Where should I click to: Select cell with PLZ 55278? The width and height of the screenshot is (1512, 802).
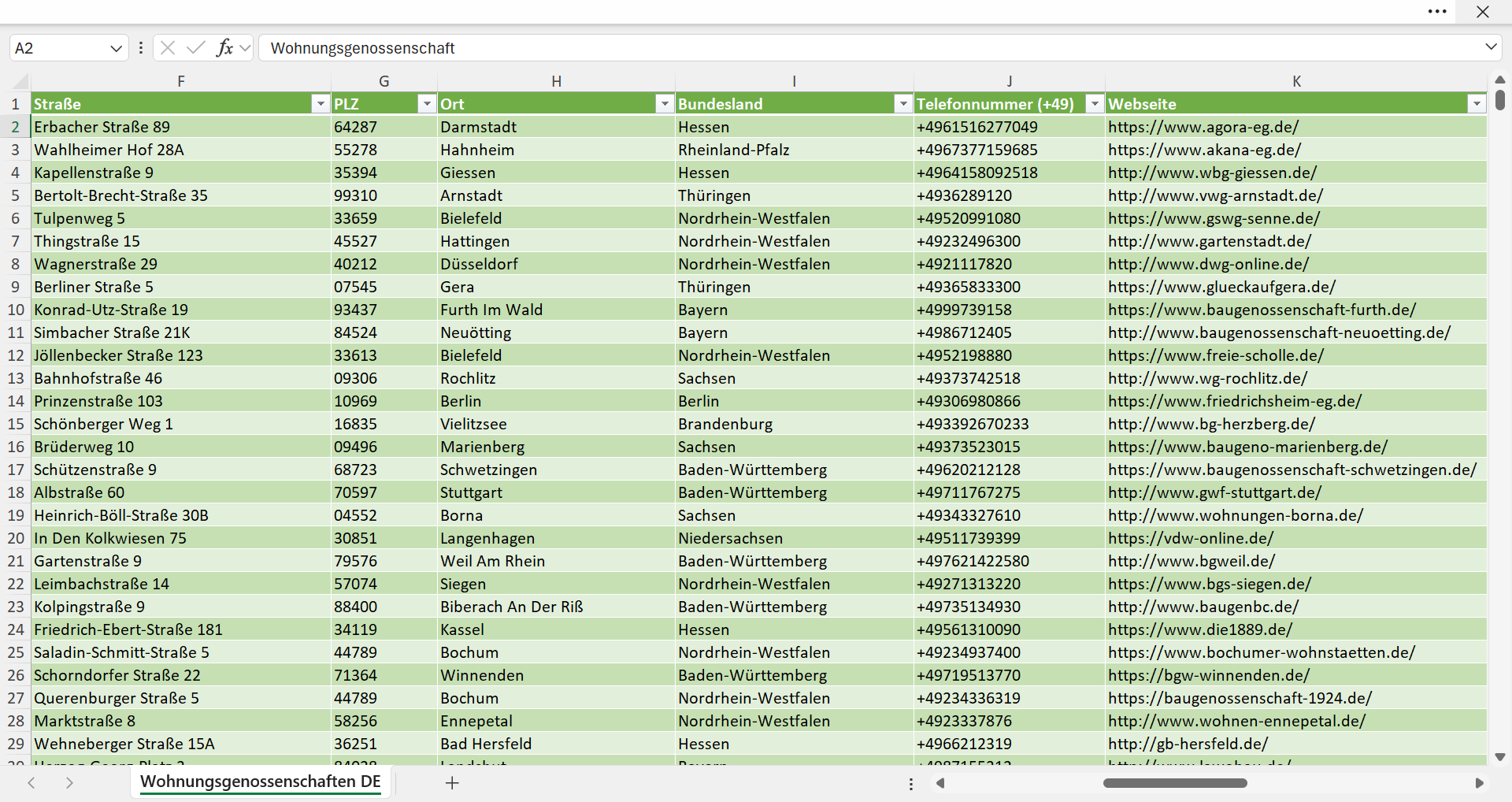[x=384, y=150]
